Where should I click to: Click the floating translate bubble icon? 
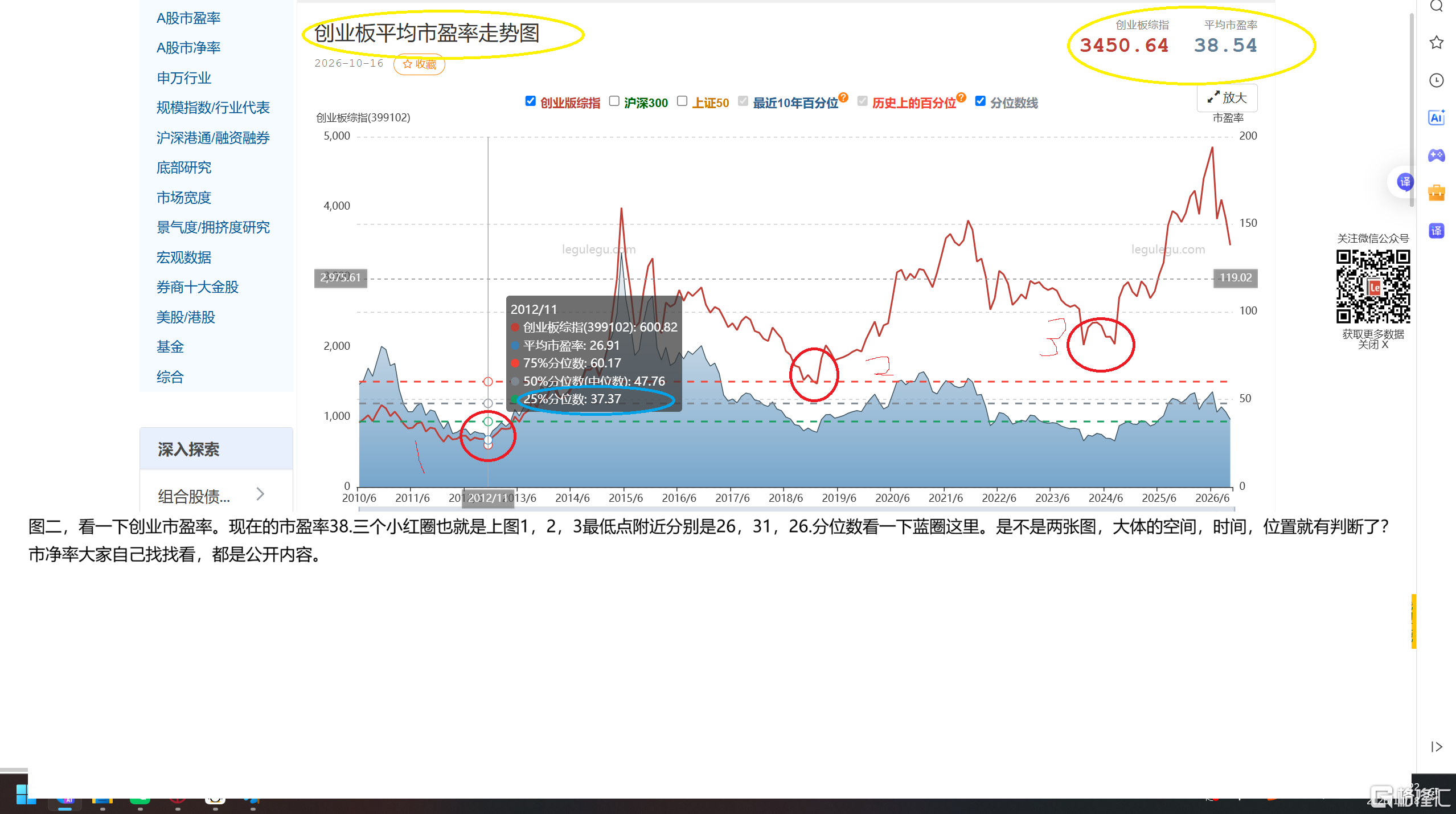(1405, 182)
